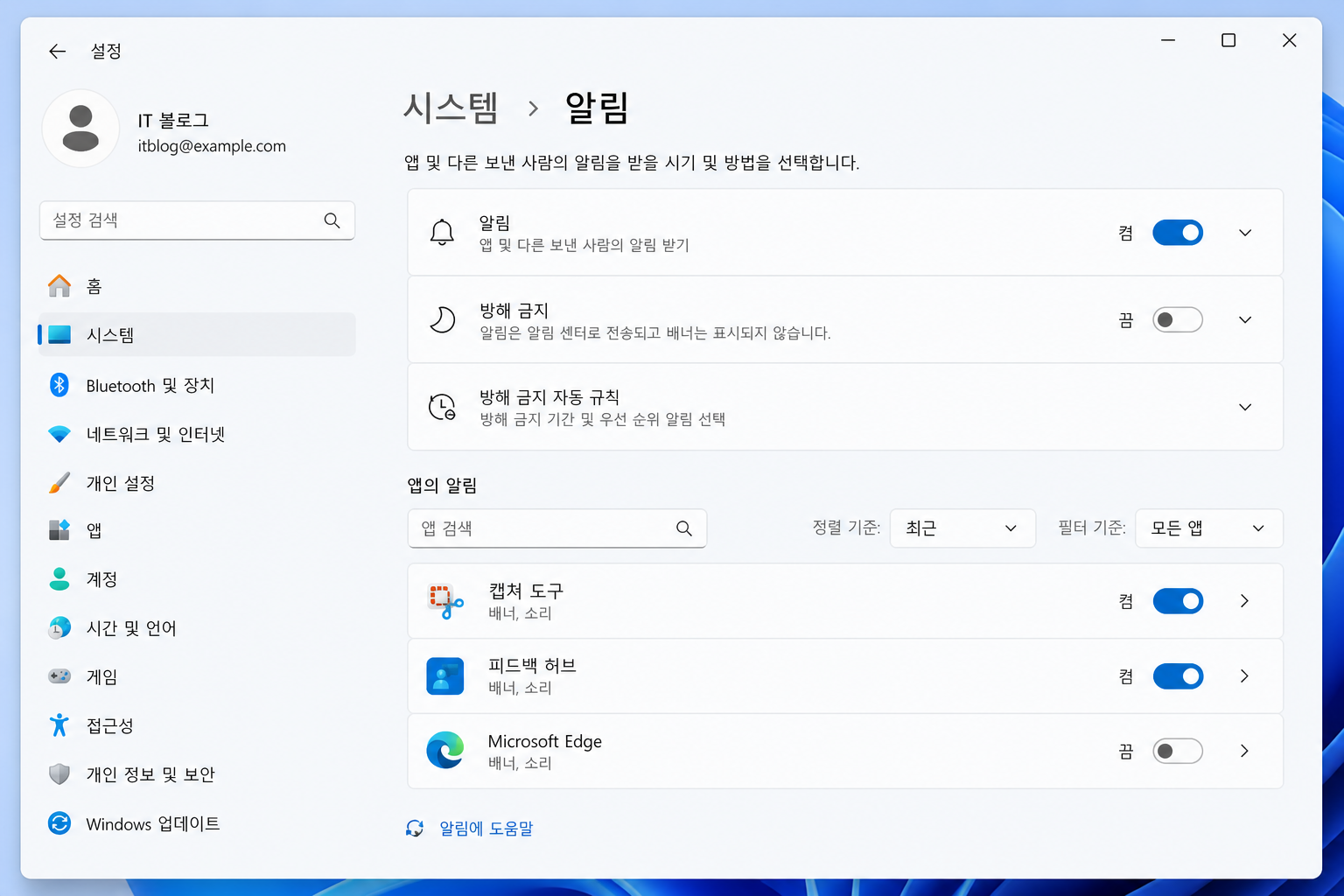Click the magnifier icon in 앱 검색 box
Viewport: 1344px width, 896px height.
point(684,528)
